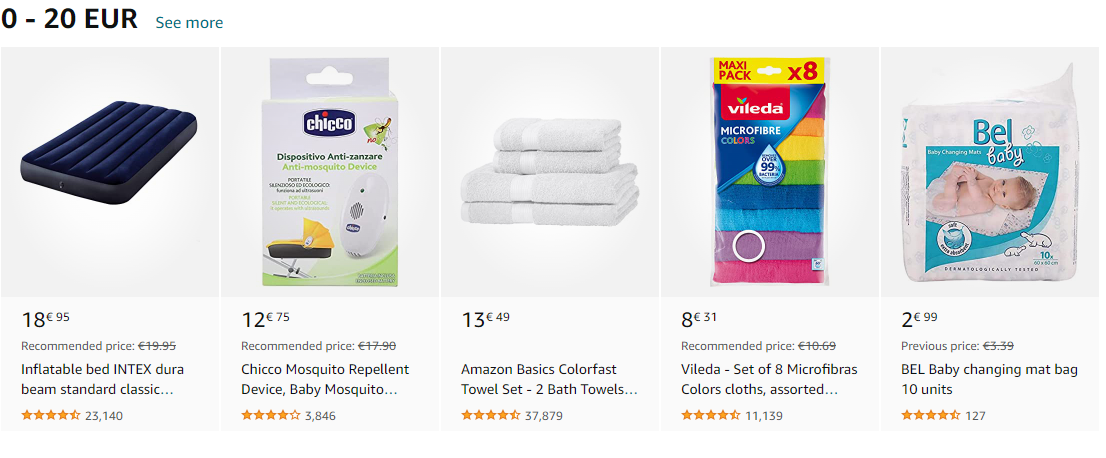The width and height of the screenshot is (1106, 458).
Task: Open Vileda Set of 8 Microfibras title
Action: [769, 379]
